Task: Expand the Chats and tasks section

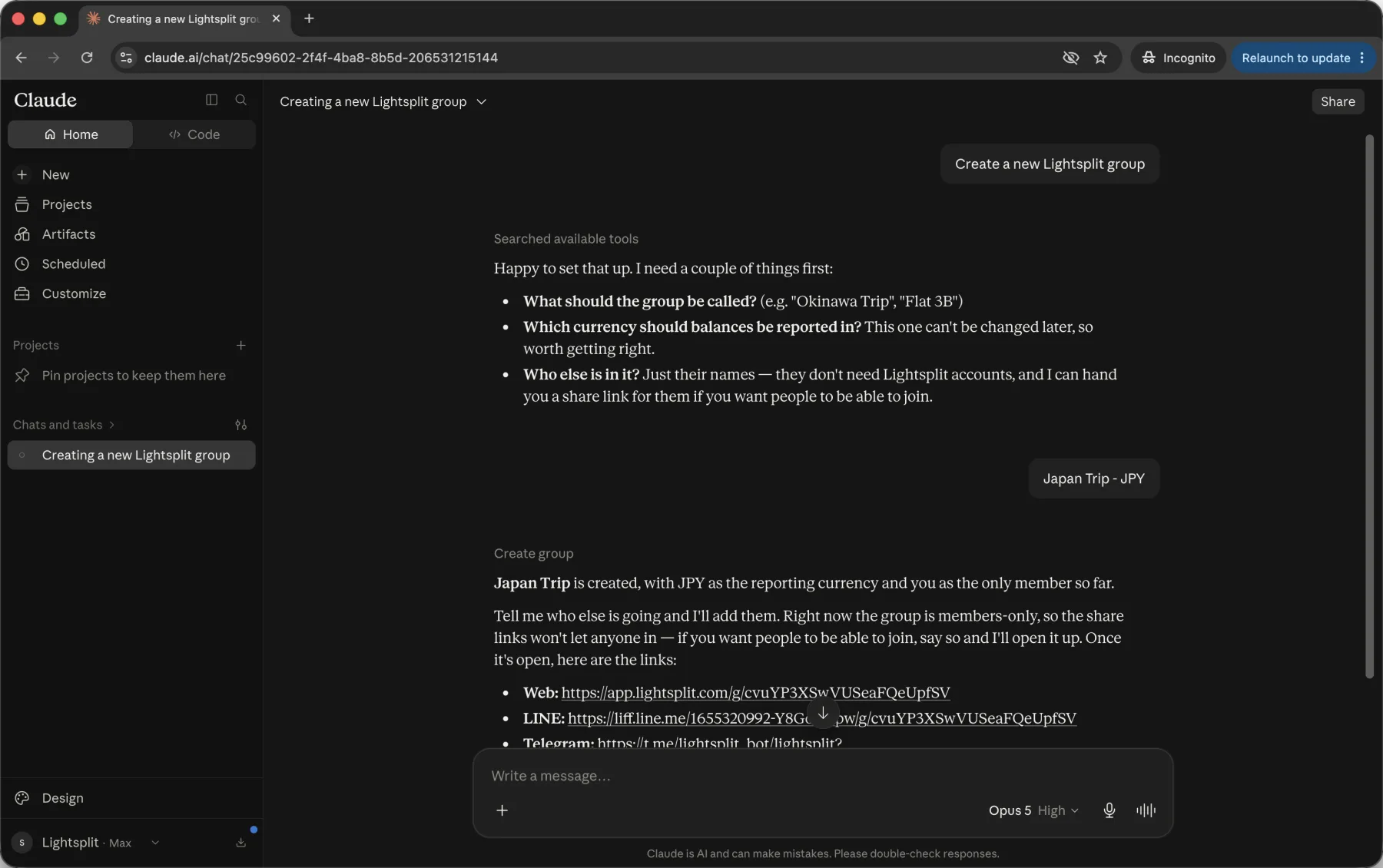Action: coord(64,425)
